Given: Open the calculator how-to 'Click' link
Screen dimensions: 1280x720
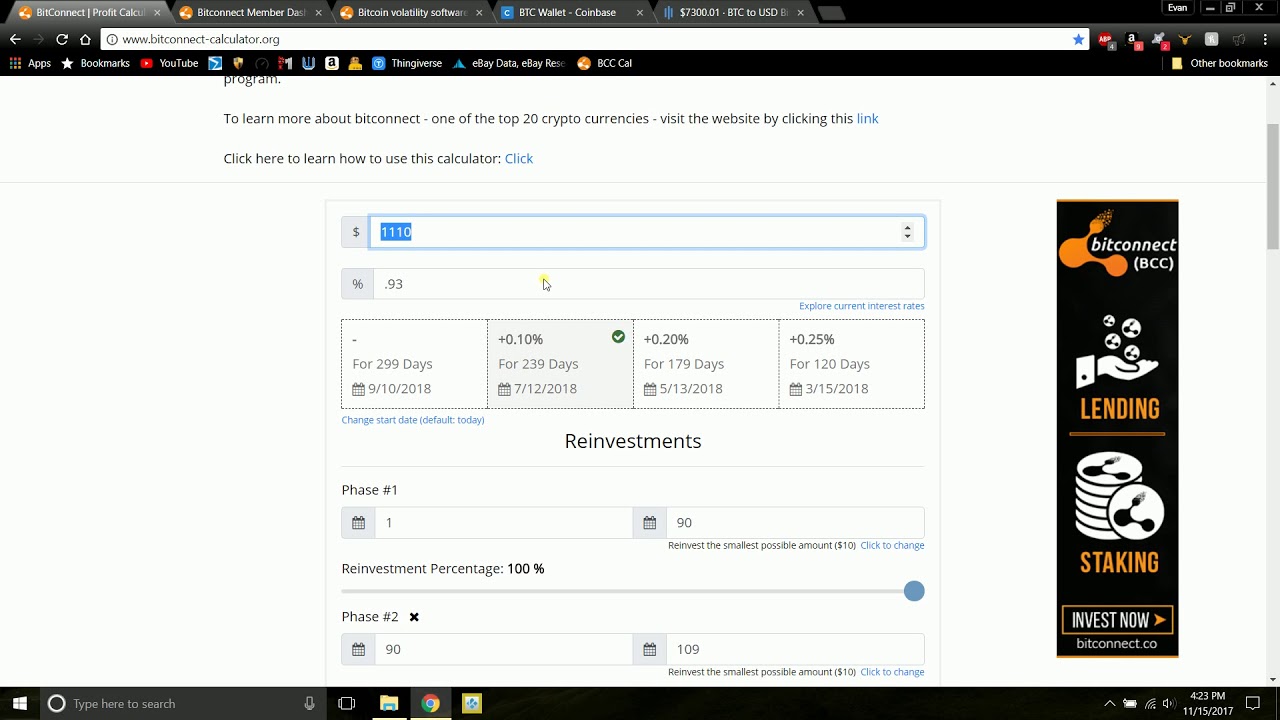Looking at the screenshot, I should click(519, 158).
